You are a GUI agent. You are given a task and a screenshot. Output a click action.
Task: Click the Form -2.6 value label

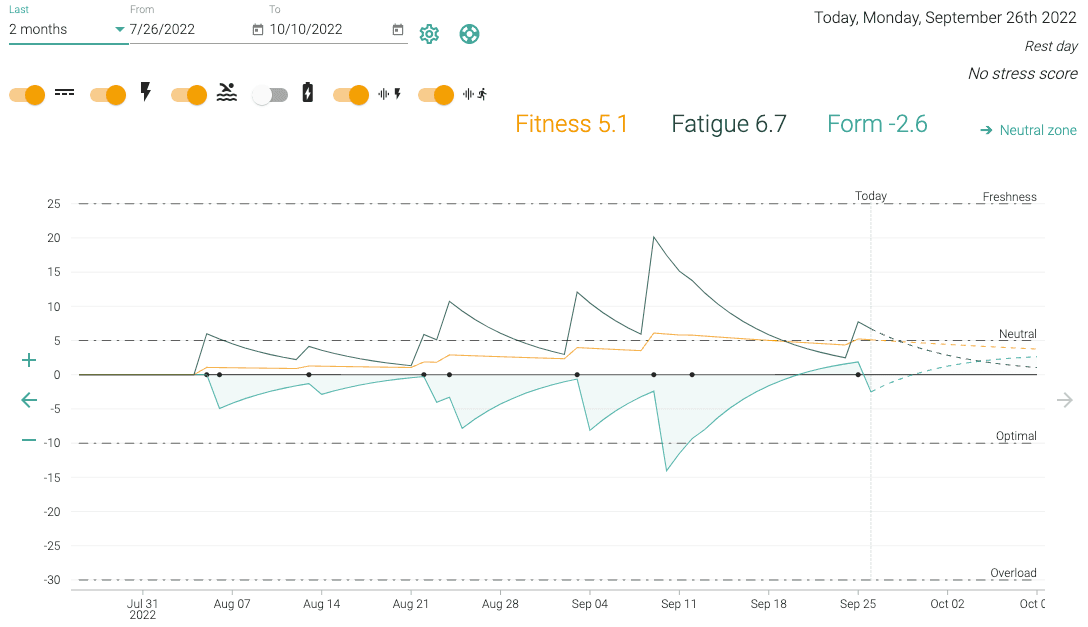click(x=877, y=124)
